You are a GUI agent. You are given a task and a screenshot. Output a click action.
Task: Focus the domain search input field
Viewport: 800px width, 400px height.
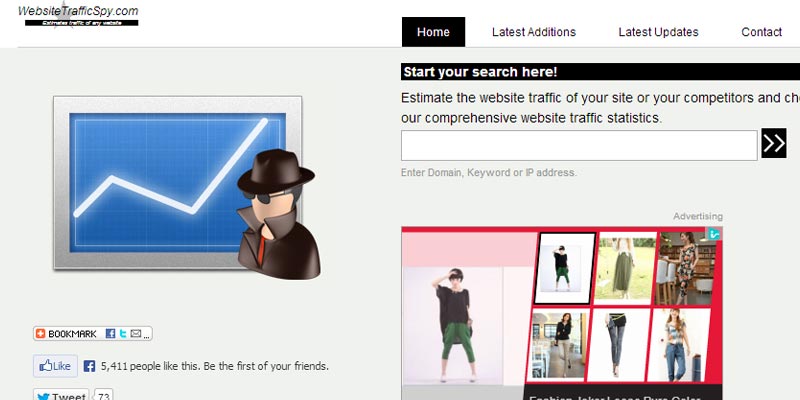(579, 146)
